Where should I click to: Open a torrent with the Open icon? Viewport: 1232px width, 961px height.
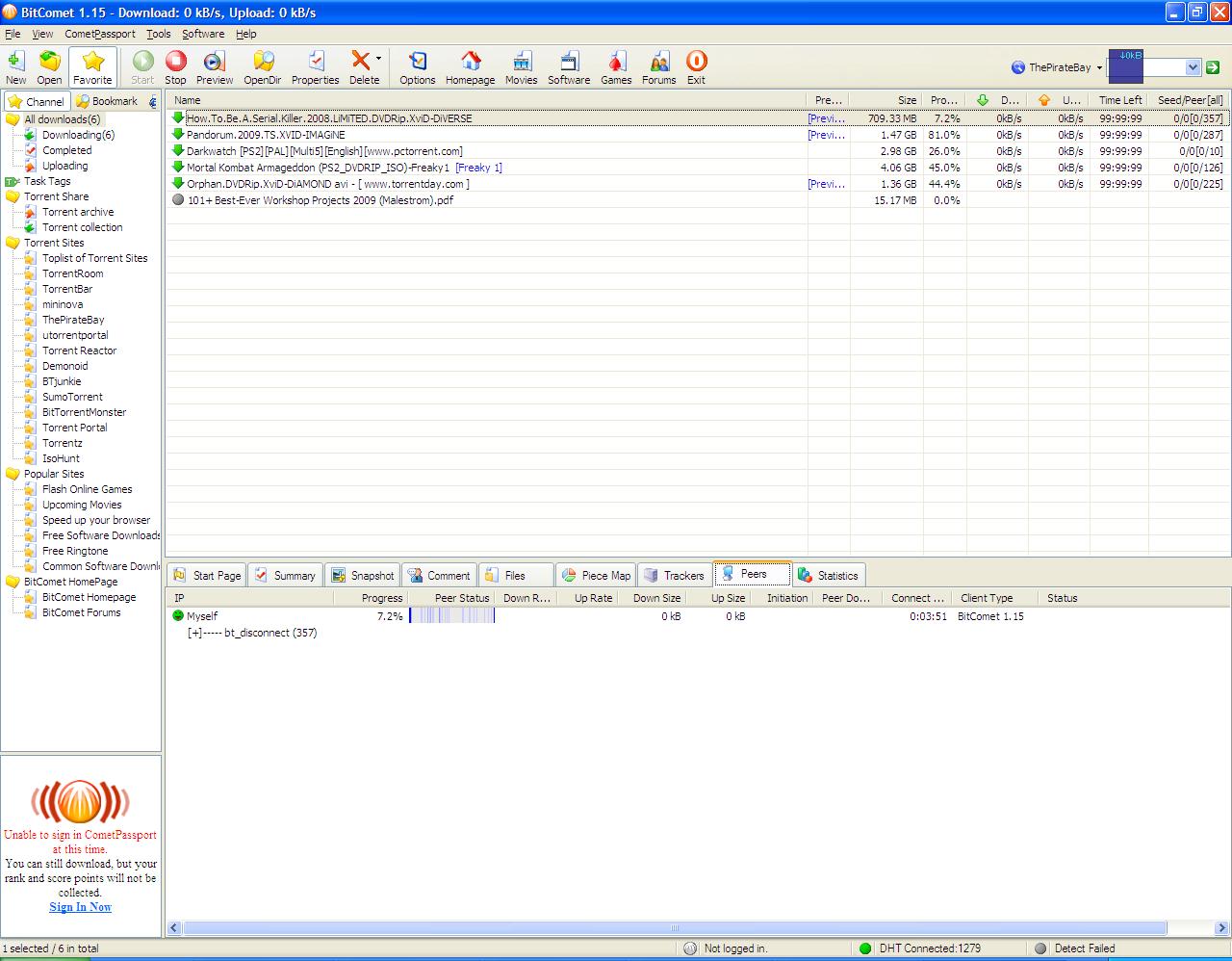(49, 67)
